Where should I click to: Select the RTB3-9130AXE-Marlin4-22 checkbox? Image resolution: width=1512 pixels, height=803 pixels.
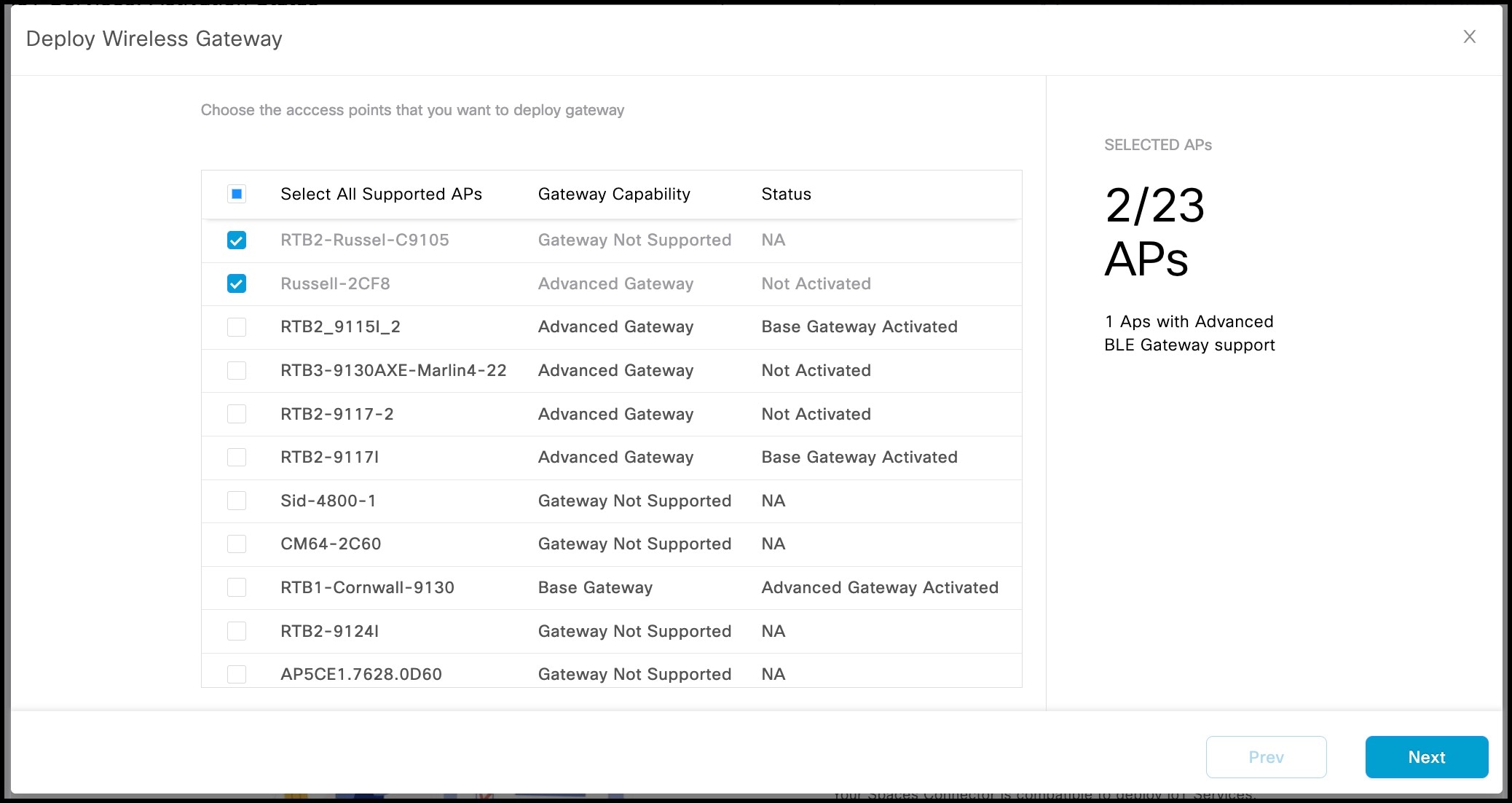pos(237,371)
